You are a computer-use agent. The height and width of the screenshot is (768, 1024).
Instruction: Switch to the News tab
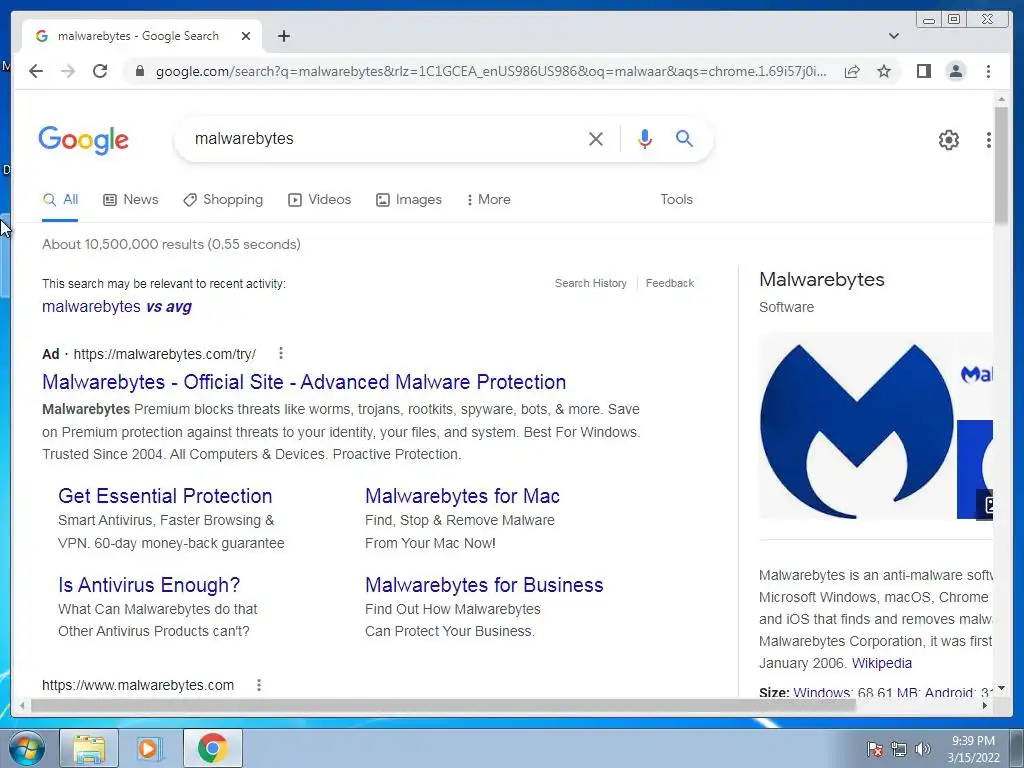[x=131, y=200]
